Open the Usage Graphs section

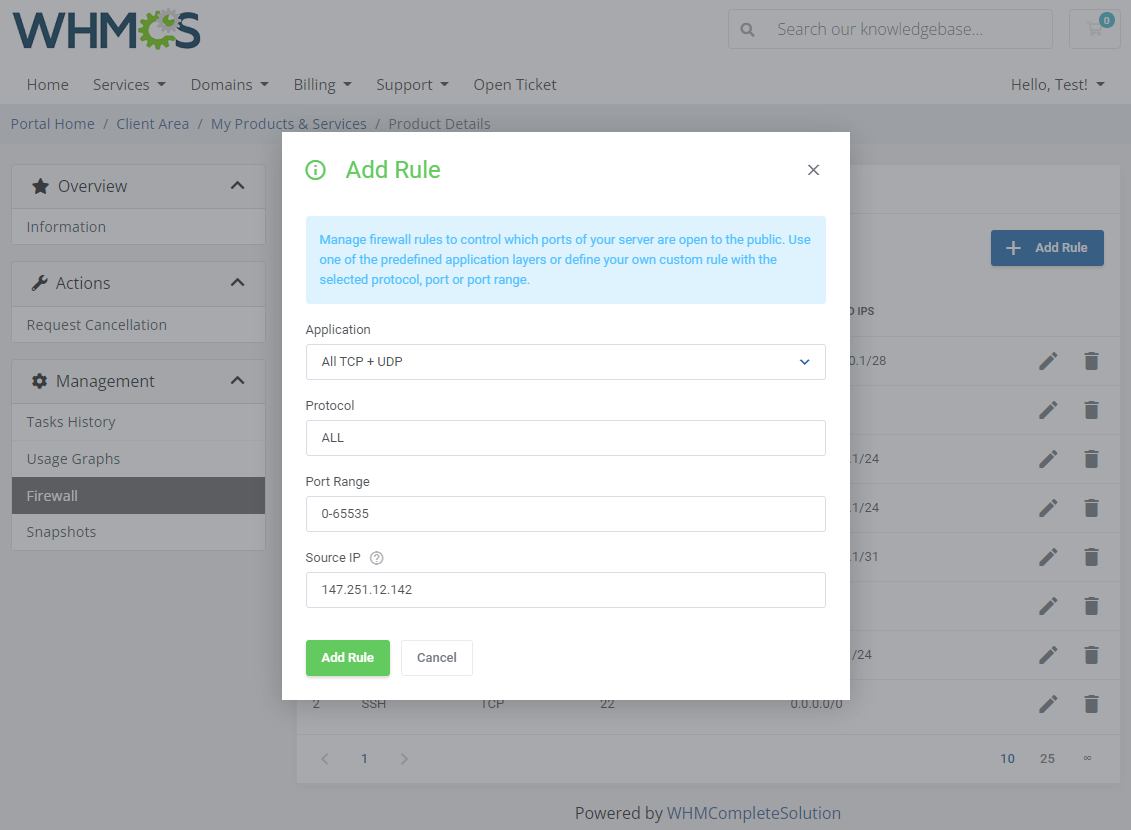coord(73,459)
